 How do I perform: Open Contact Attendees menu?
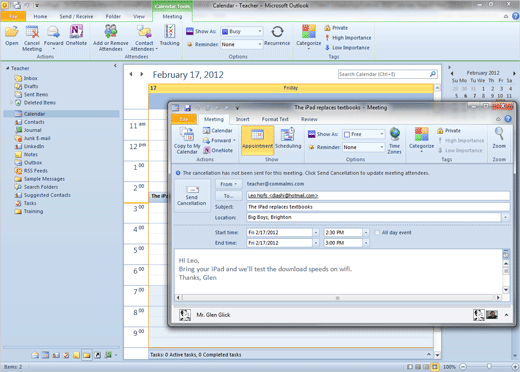pyautogui.click(x=144, y=38)
